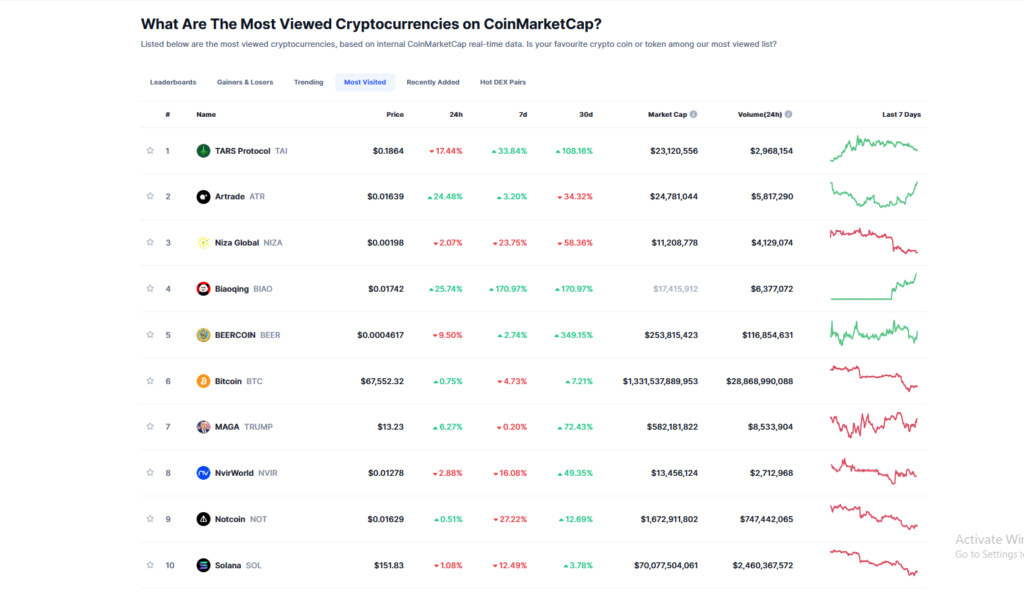Click the Niza Global coin logo
This screenshot has width=1024, height=592.
click(x=203, y=243)
